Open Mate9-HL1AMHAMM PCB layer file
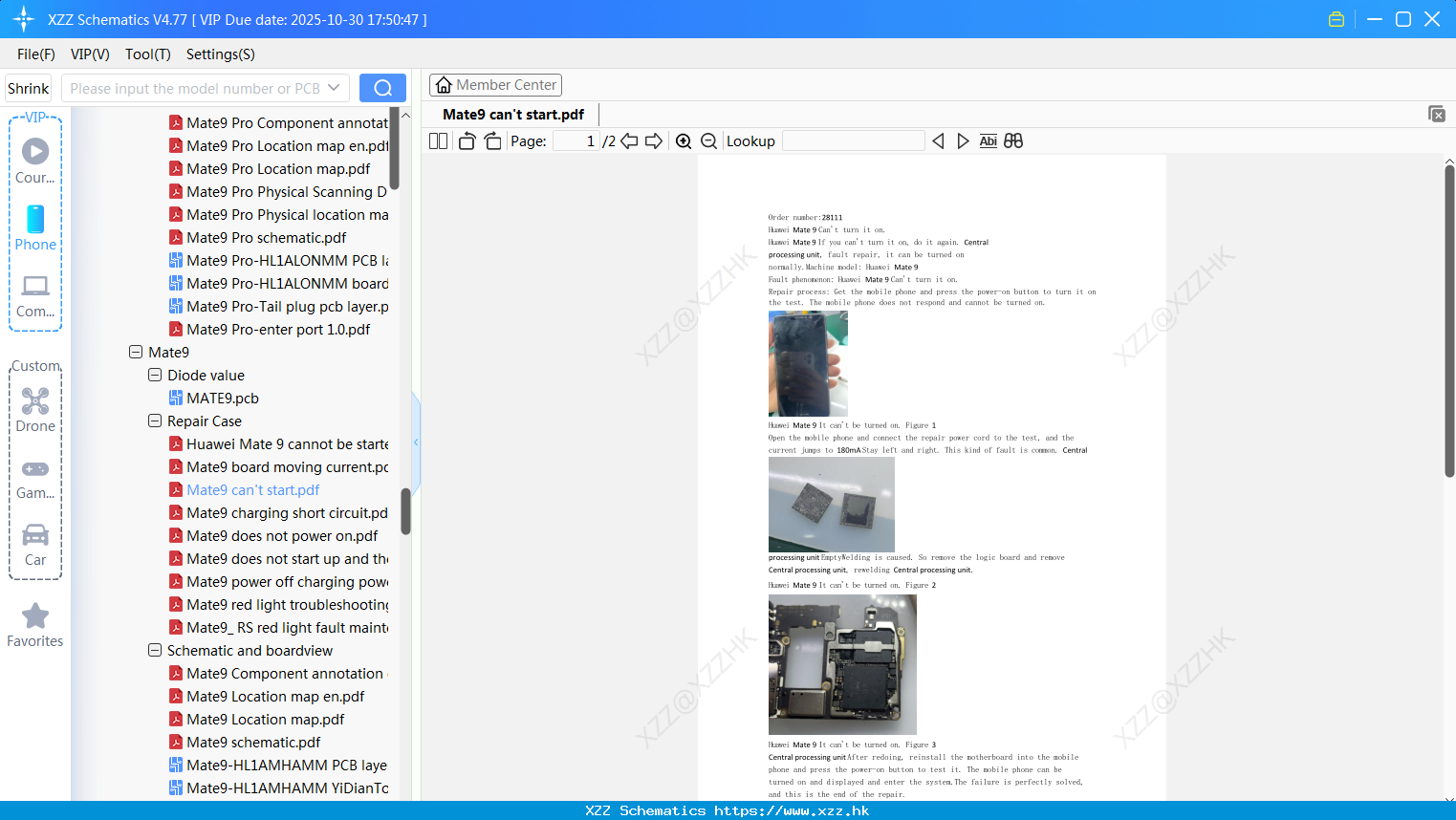The width and height of the screenshot is (1456, 820). pos(278,765)
